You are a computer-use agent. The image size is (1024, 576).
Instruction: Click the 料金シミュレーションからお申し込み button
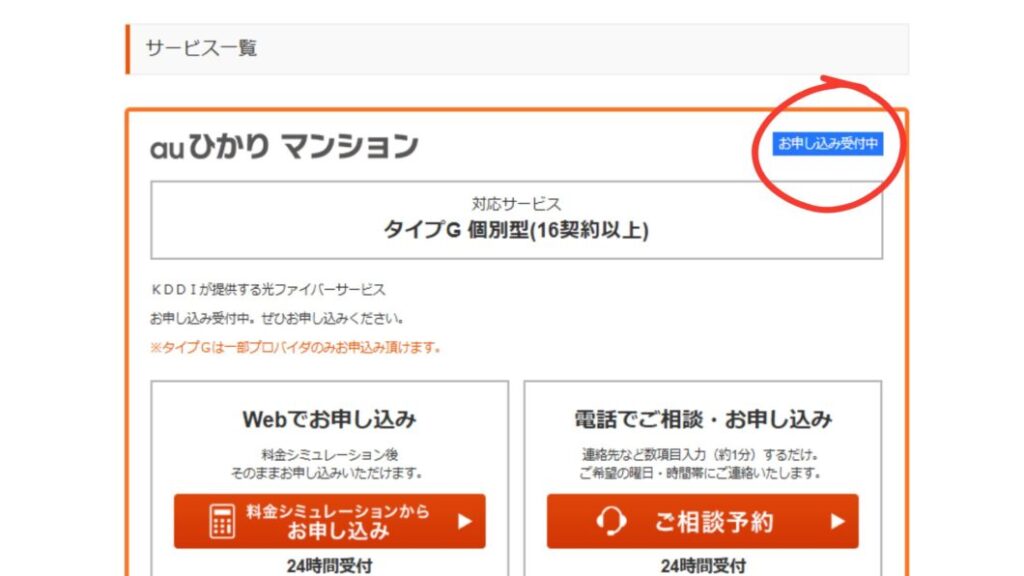point(330,521)
